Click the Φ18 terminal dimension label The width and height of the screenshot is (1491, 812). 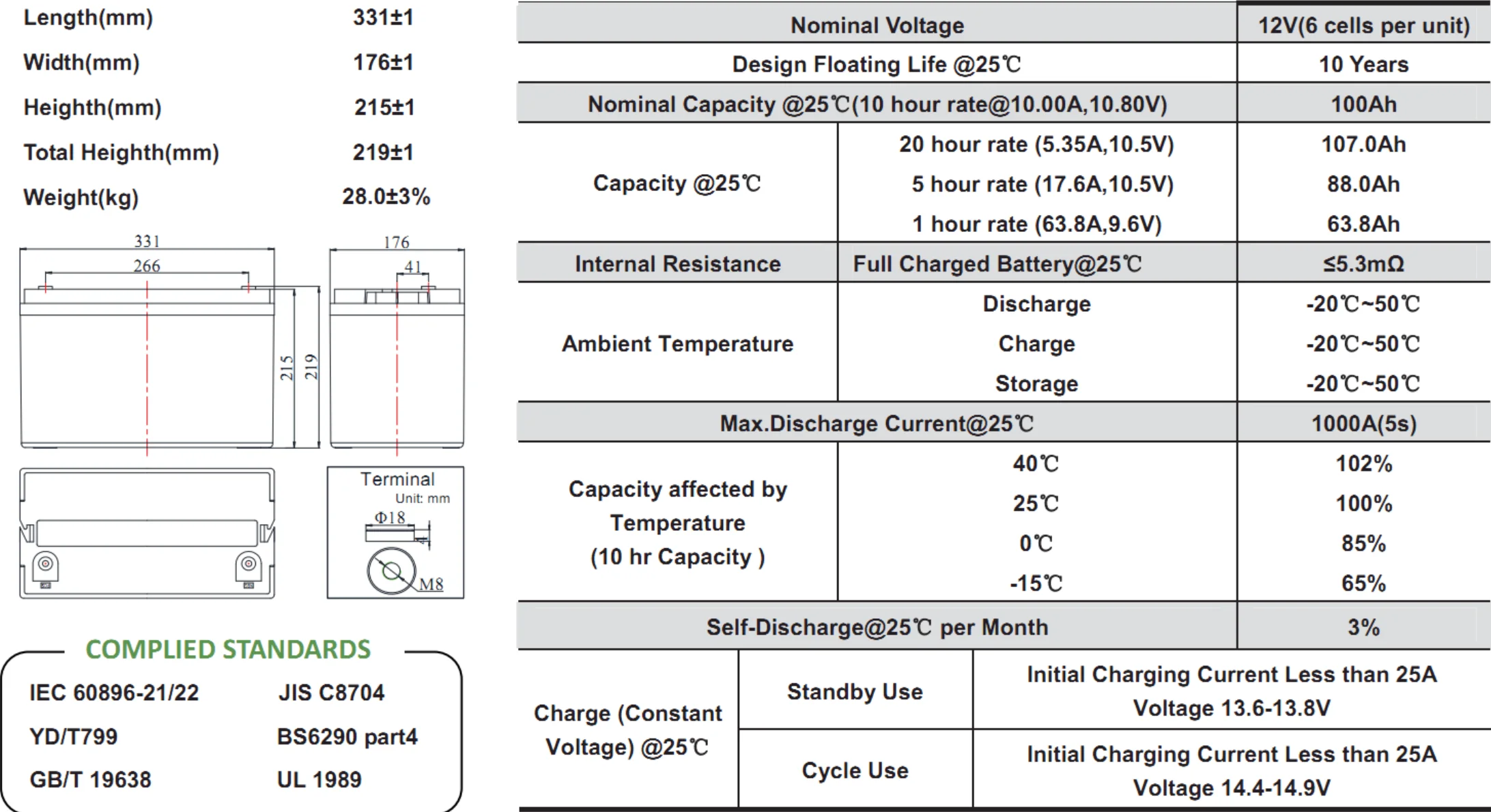[x=389, y=517]
